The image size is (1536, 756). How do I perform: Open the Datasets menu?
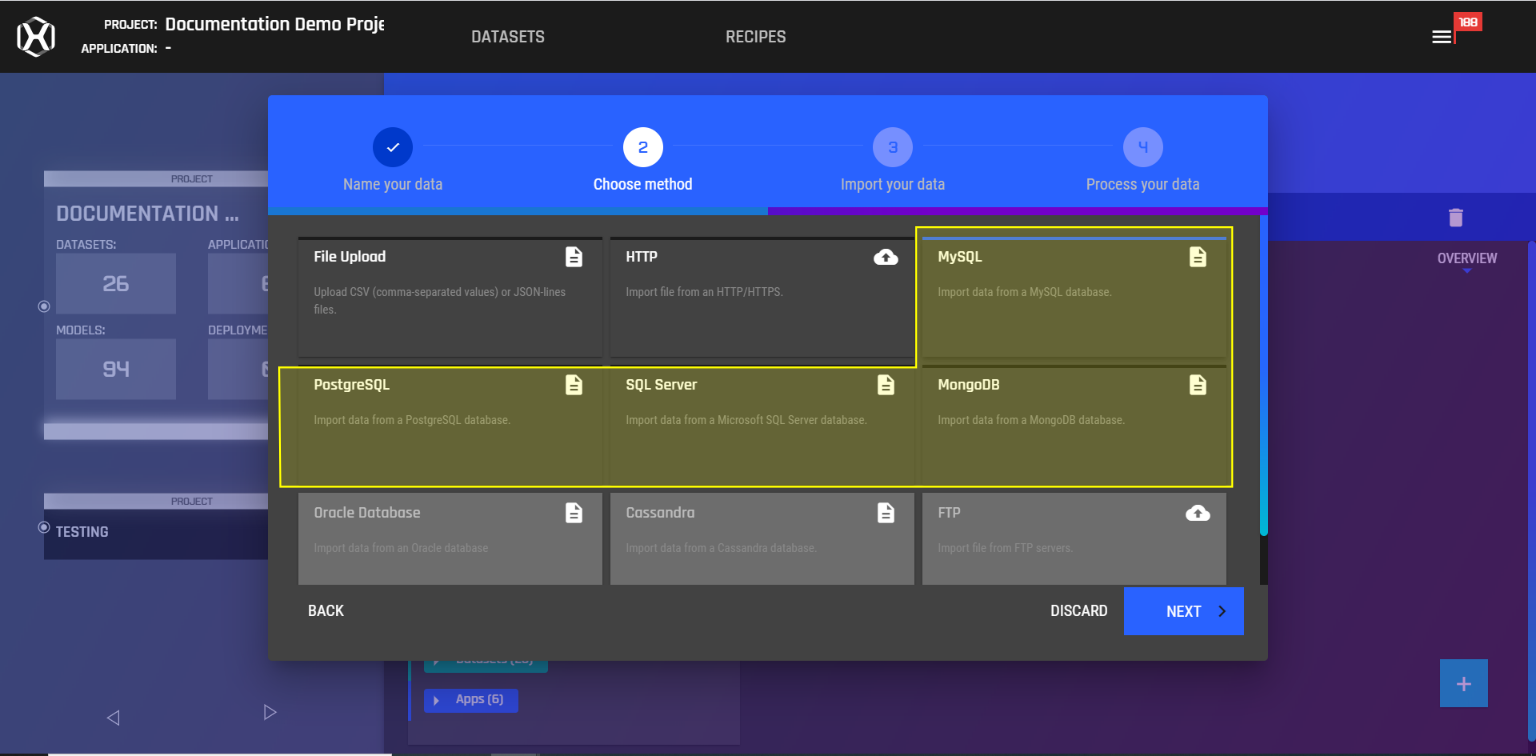click(x=508, y=37)
